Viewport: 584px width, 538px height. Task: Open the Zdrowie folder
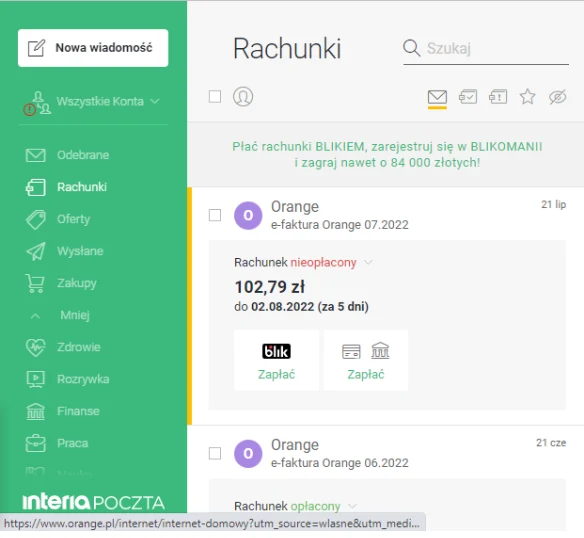point(79,347)
